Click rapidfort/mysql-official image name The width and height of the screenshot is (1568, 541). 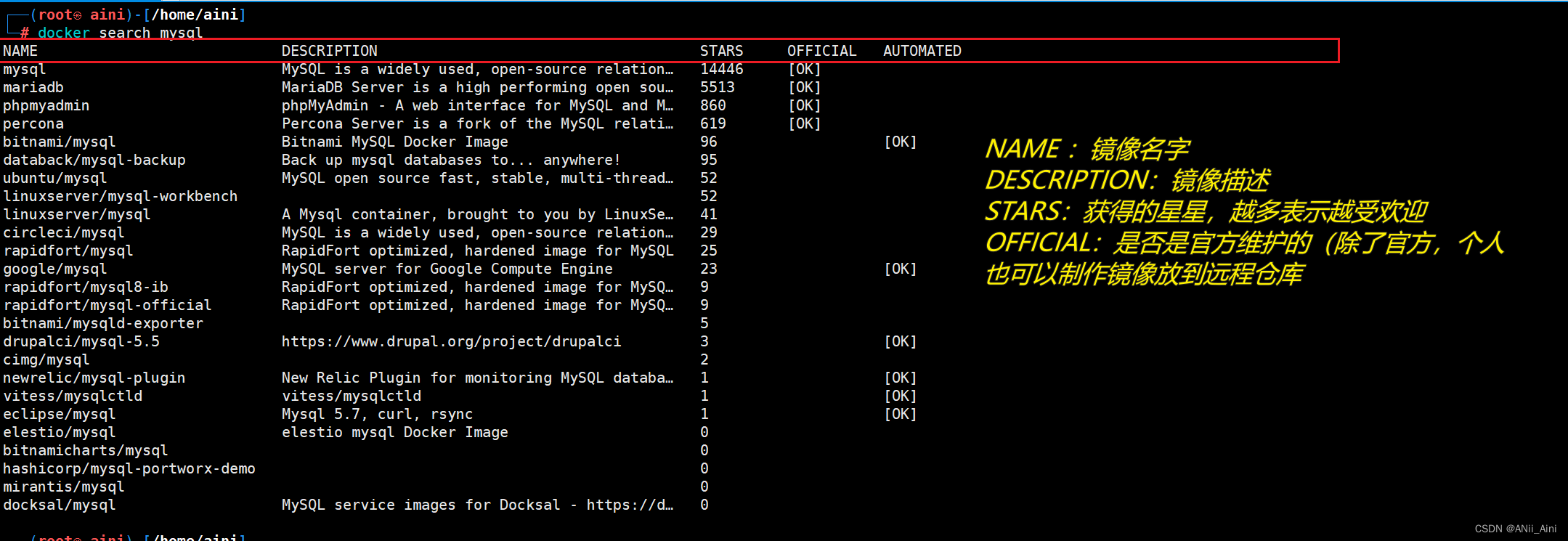(107, 305)
